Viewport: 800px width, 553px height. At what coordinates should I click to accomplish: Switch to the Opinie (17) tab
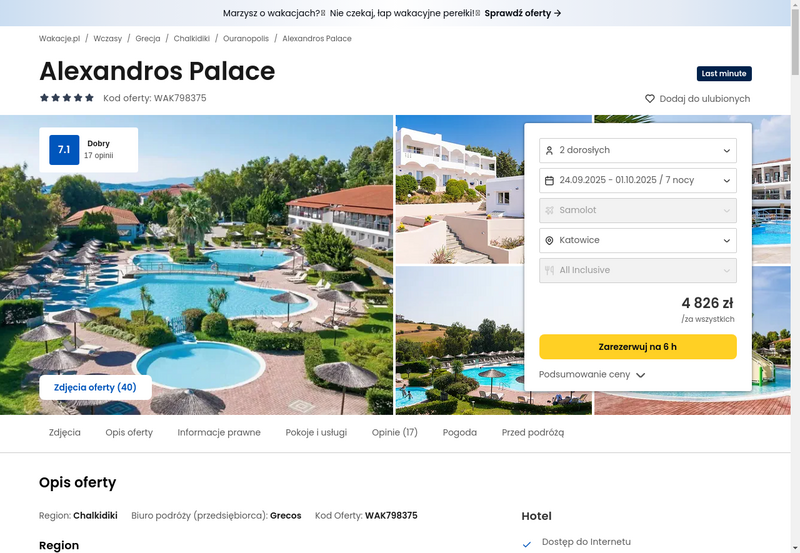394,432
